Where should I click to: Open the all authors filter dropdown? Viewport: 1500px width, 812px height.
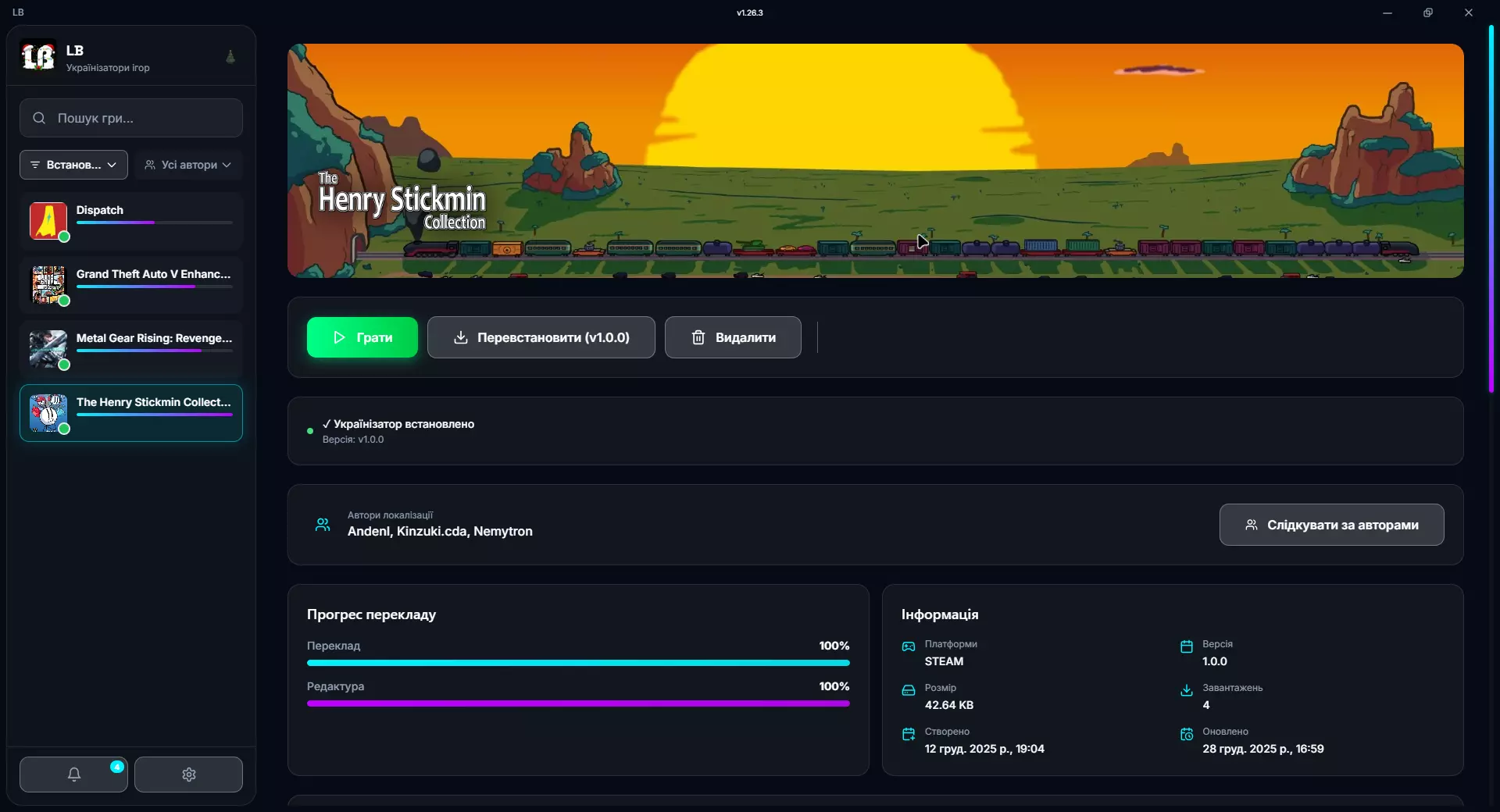coord(188,165)
